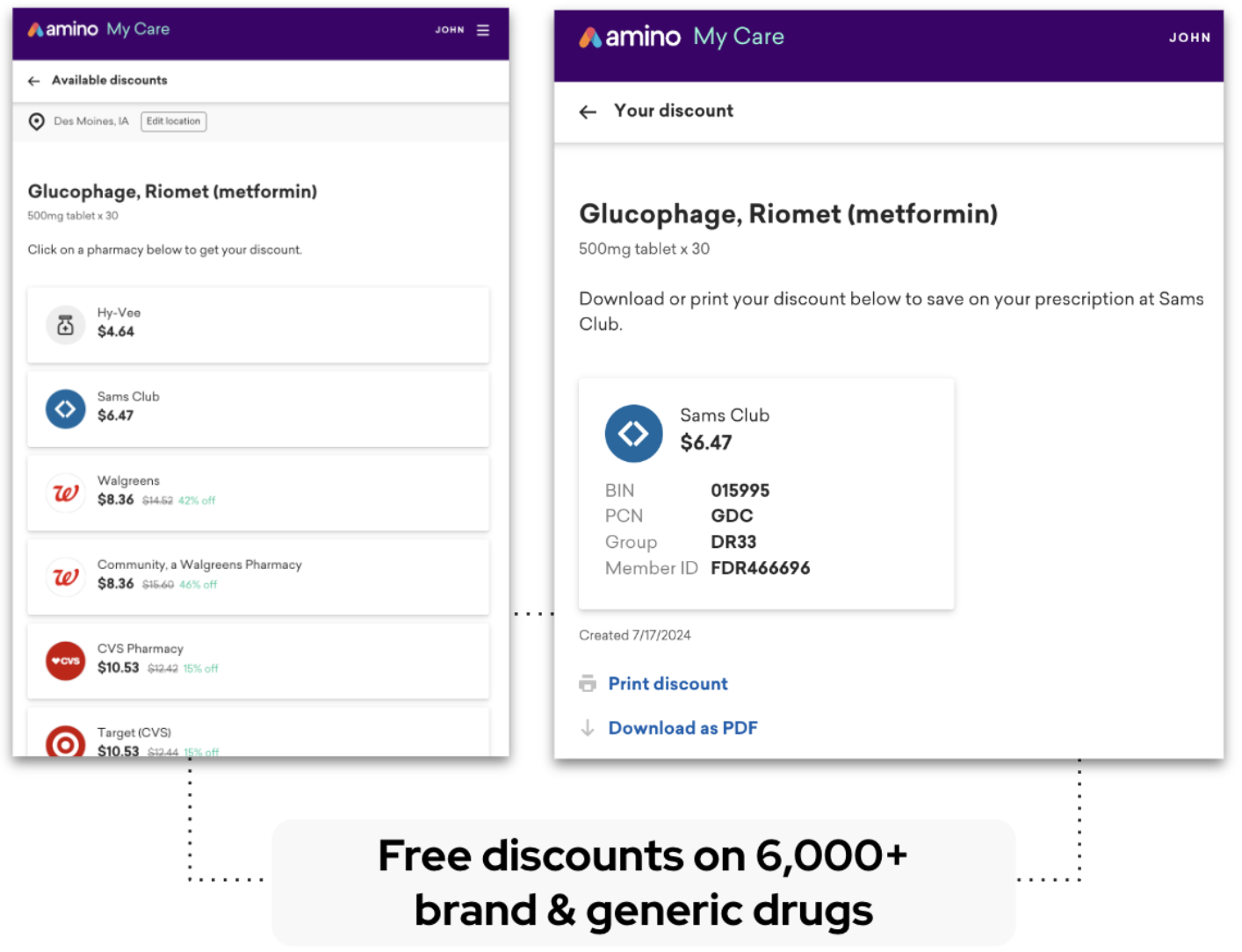Select the Hy-Vee $4.64 pharmacy card
Screen dimensions: 1242x952
[258, 325]
